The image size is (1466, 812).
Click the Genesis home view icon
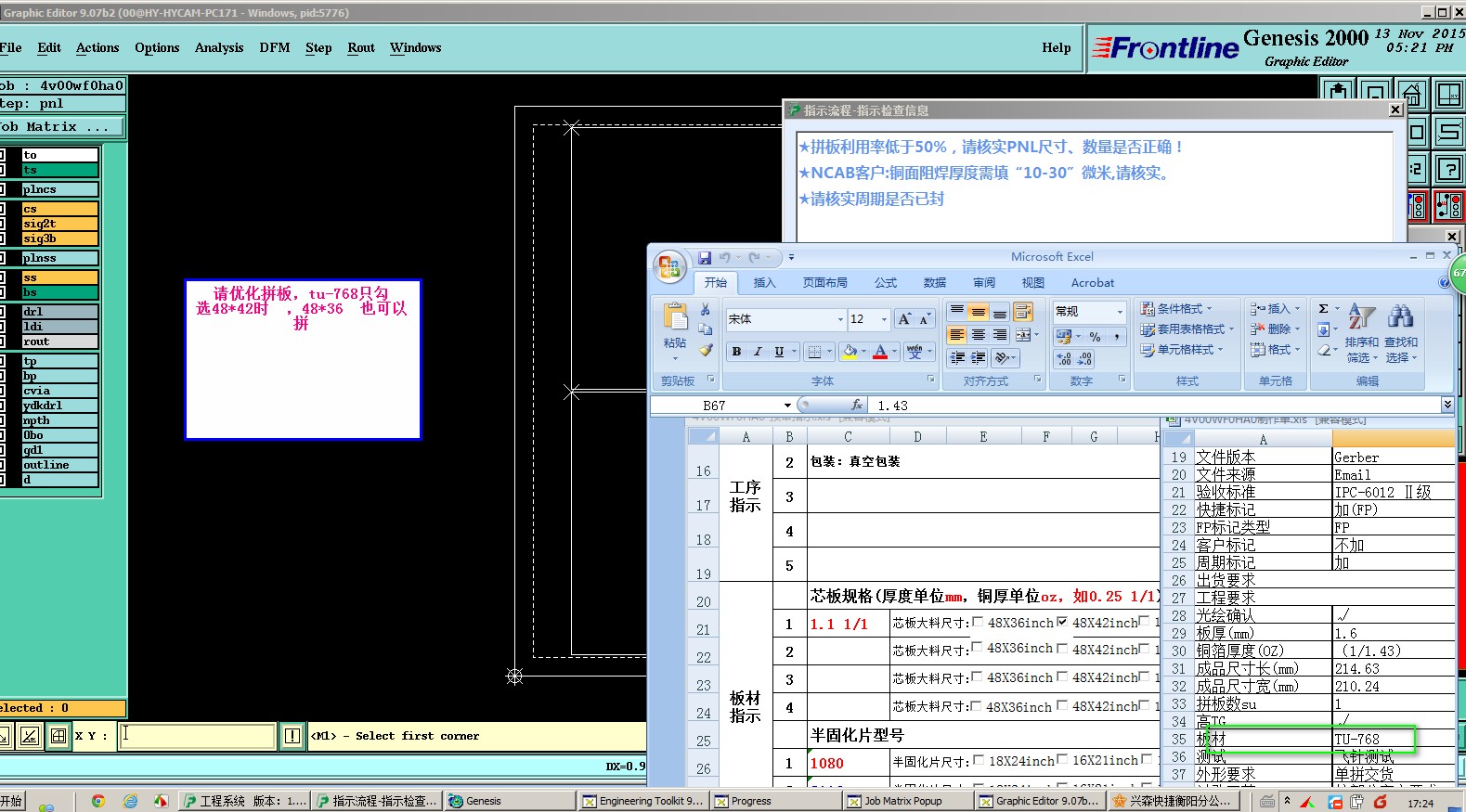click(1411, 94)
